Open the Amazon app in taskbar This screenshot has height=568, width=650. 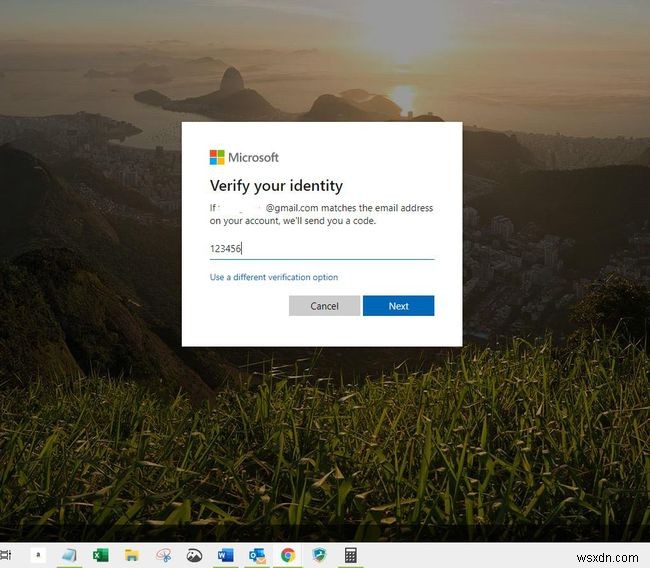(x=38, y=555)
